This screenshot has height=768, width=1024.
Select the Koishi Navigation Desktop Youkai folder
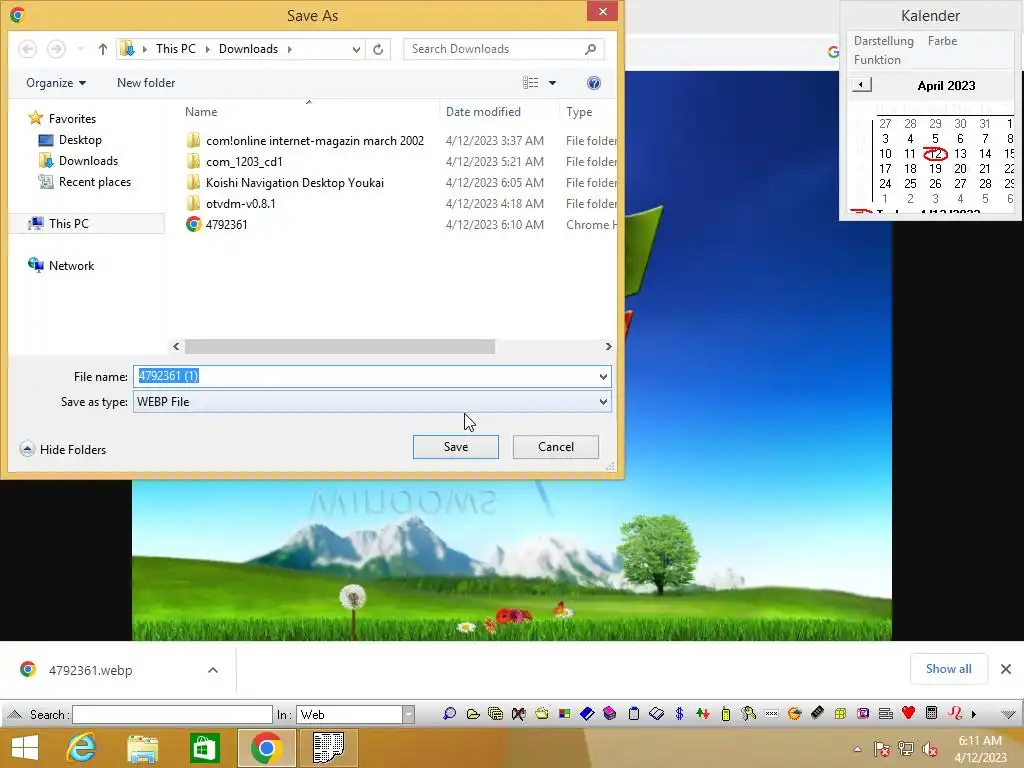point(295,182)
